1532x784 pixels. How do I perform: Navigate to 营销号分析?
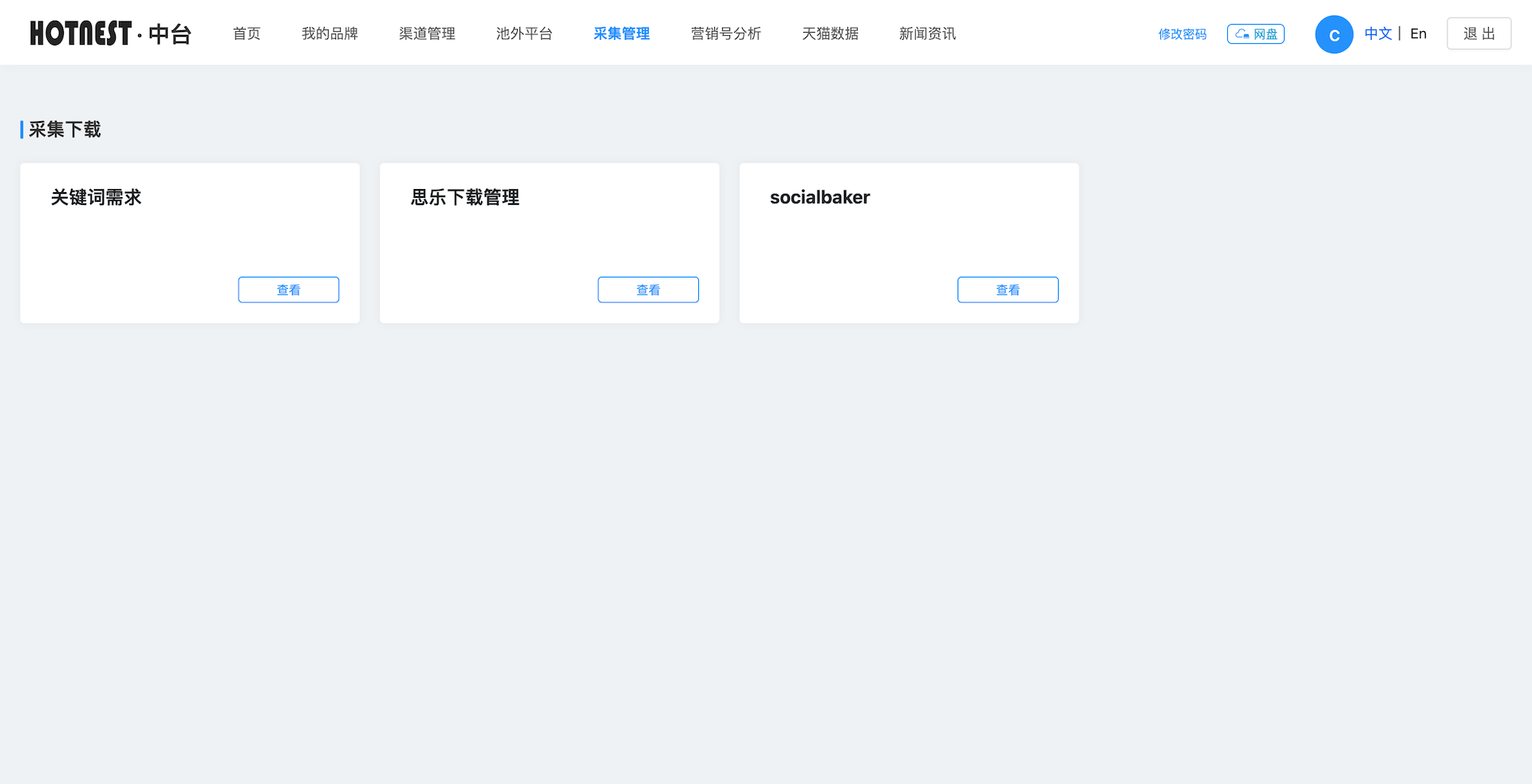(x=725, y=33)
